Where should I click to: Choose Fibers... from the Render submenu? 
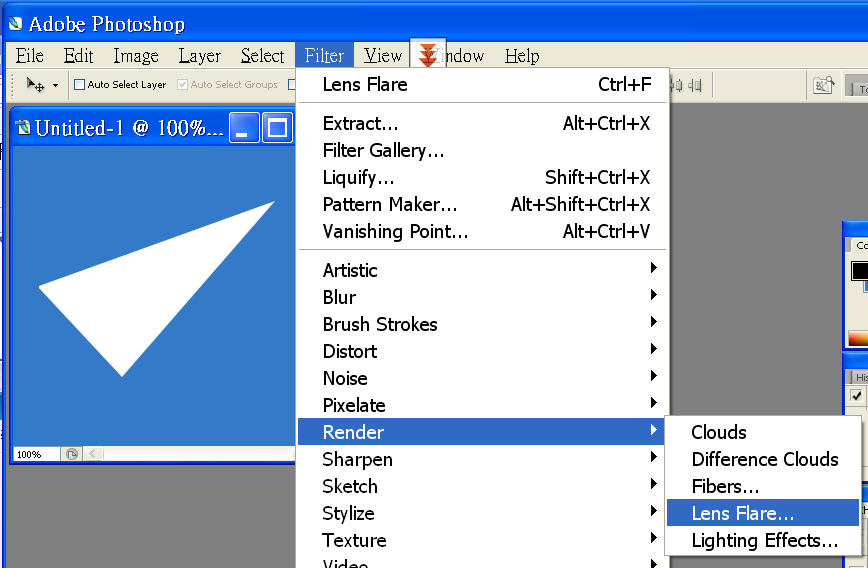tap(763, 487)
